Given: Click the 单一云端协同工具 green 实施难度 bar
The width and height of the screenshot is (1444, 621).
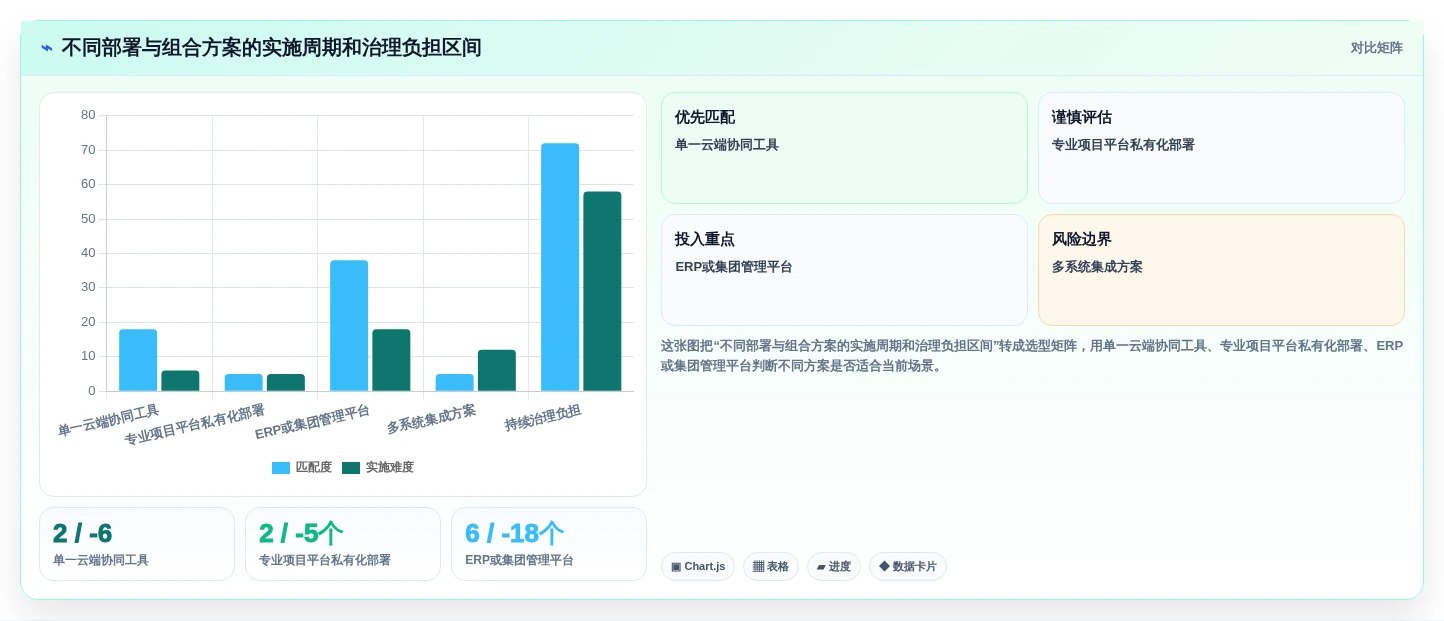Looking at the screenshot, I should point(180,381).
